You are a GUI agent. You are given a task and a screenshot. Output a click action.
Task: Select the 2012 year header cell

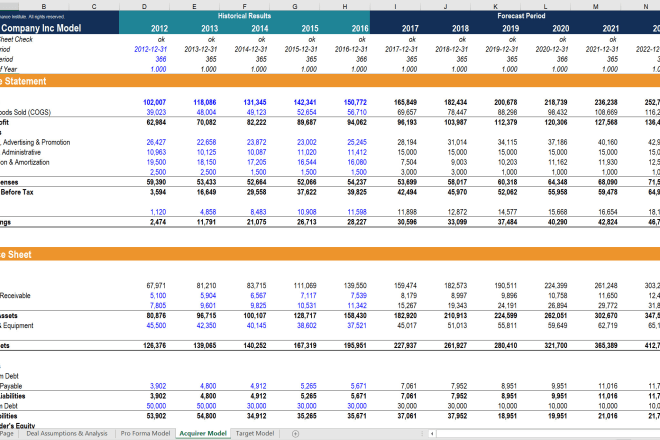pos(159,29)
